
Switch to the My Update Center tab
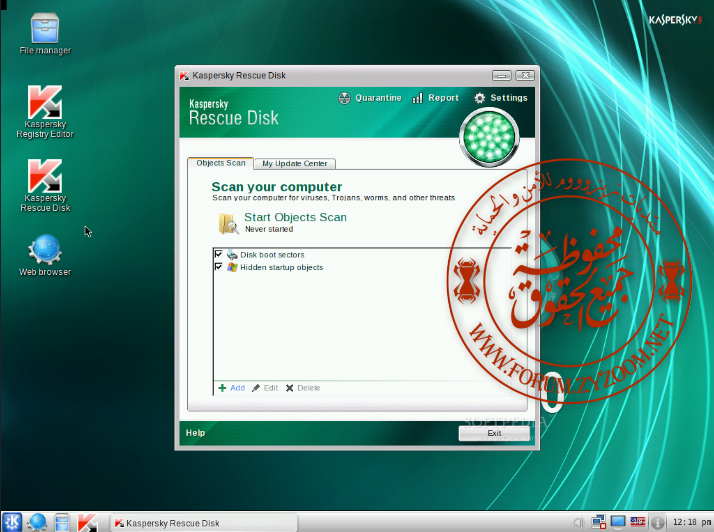[x=295, y=164]
